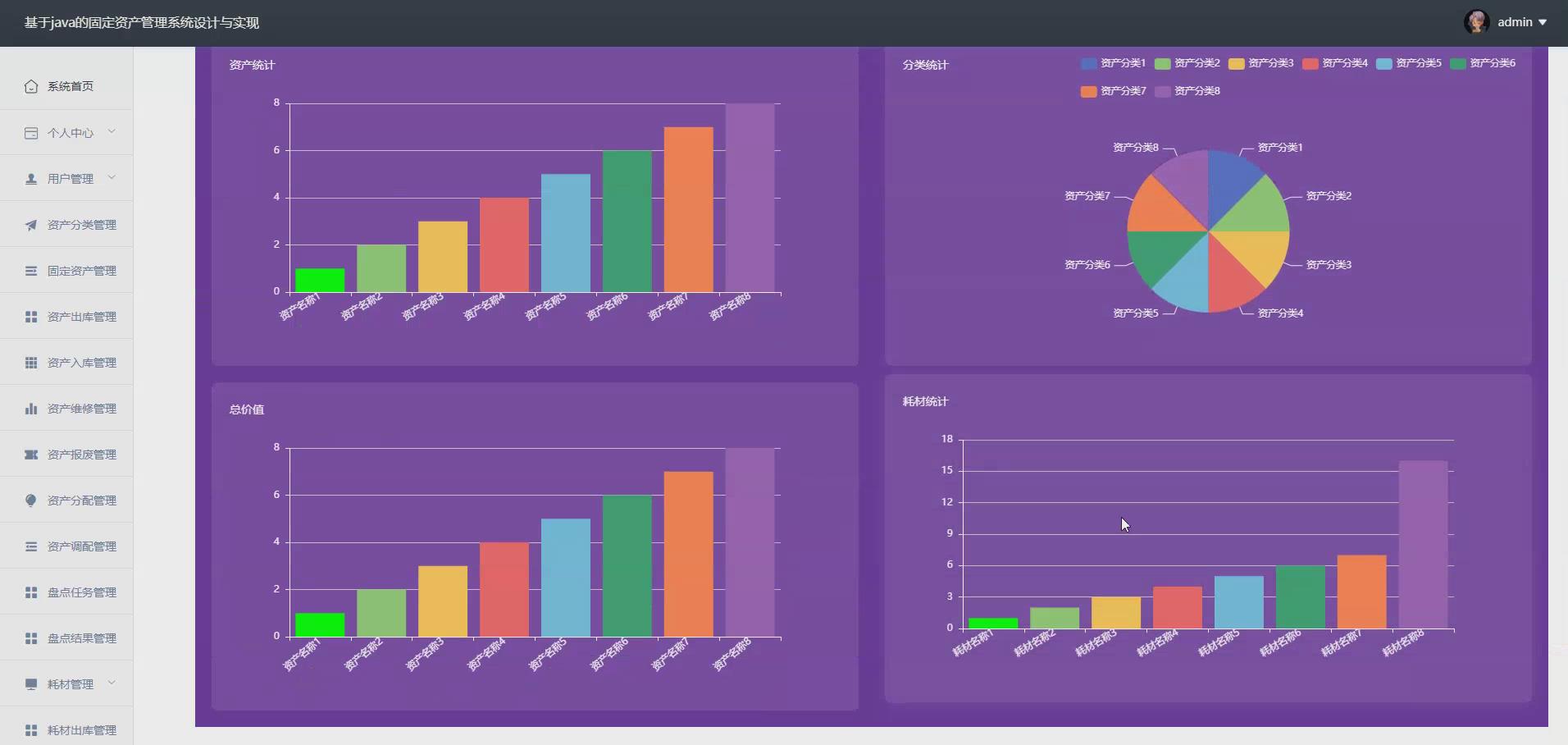Click the bar chart icon beside 资产维修管理
This screenshot has height=745, width=1568.
[x=31, y=409]
